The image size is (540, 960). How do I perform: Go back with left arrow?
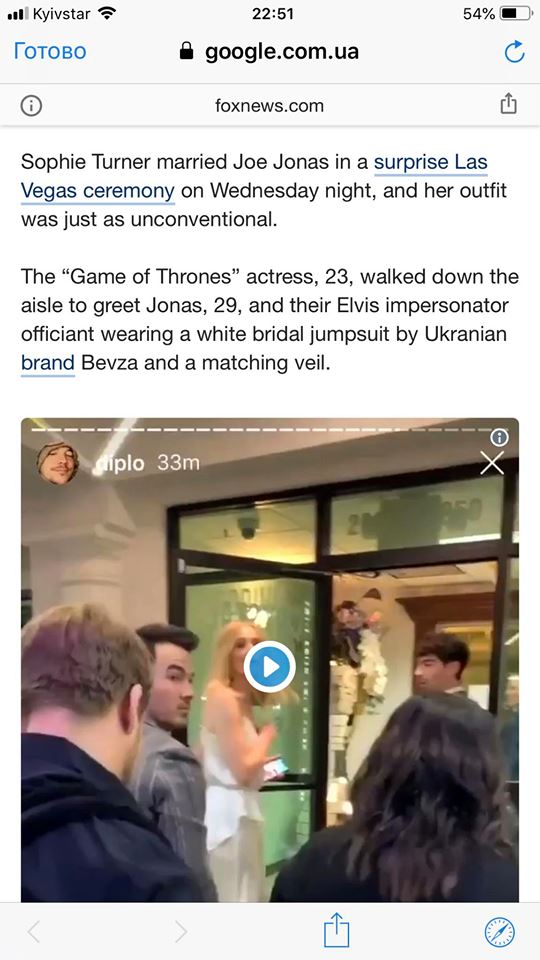(33, 932)
